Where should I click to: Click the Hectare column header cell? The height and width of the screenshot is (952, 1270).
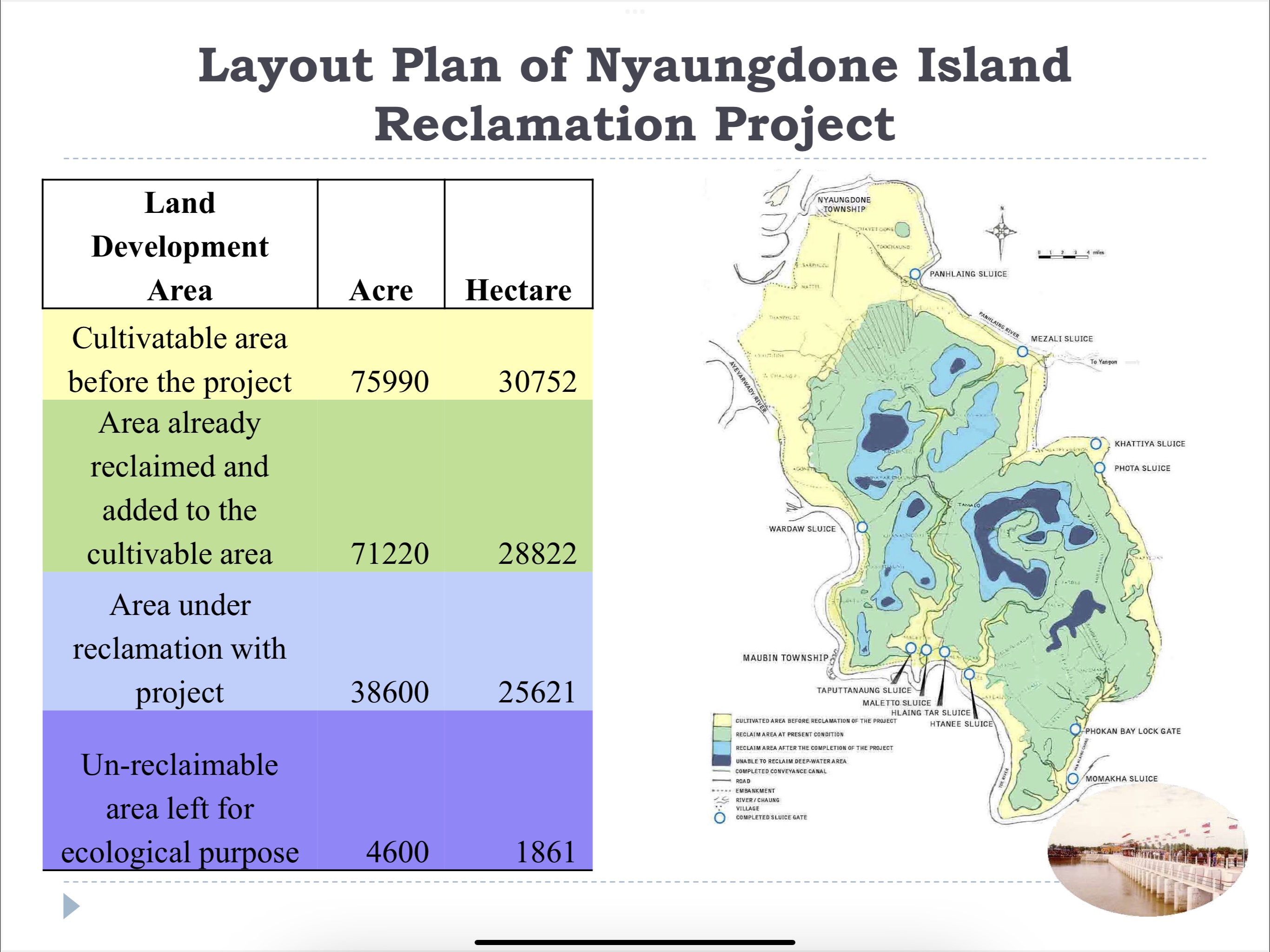[x=518, y=244]
